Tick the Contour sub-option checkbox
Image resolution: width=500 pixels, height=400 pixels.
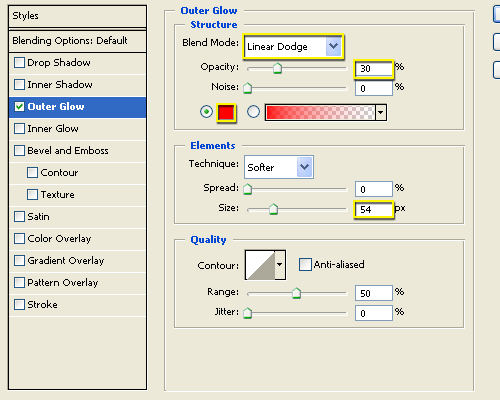click(x=32, y=173)
